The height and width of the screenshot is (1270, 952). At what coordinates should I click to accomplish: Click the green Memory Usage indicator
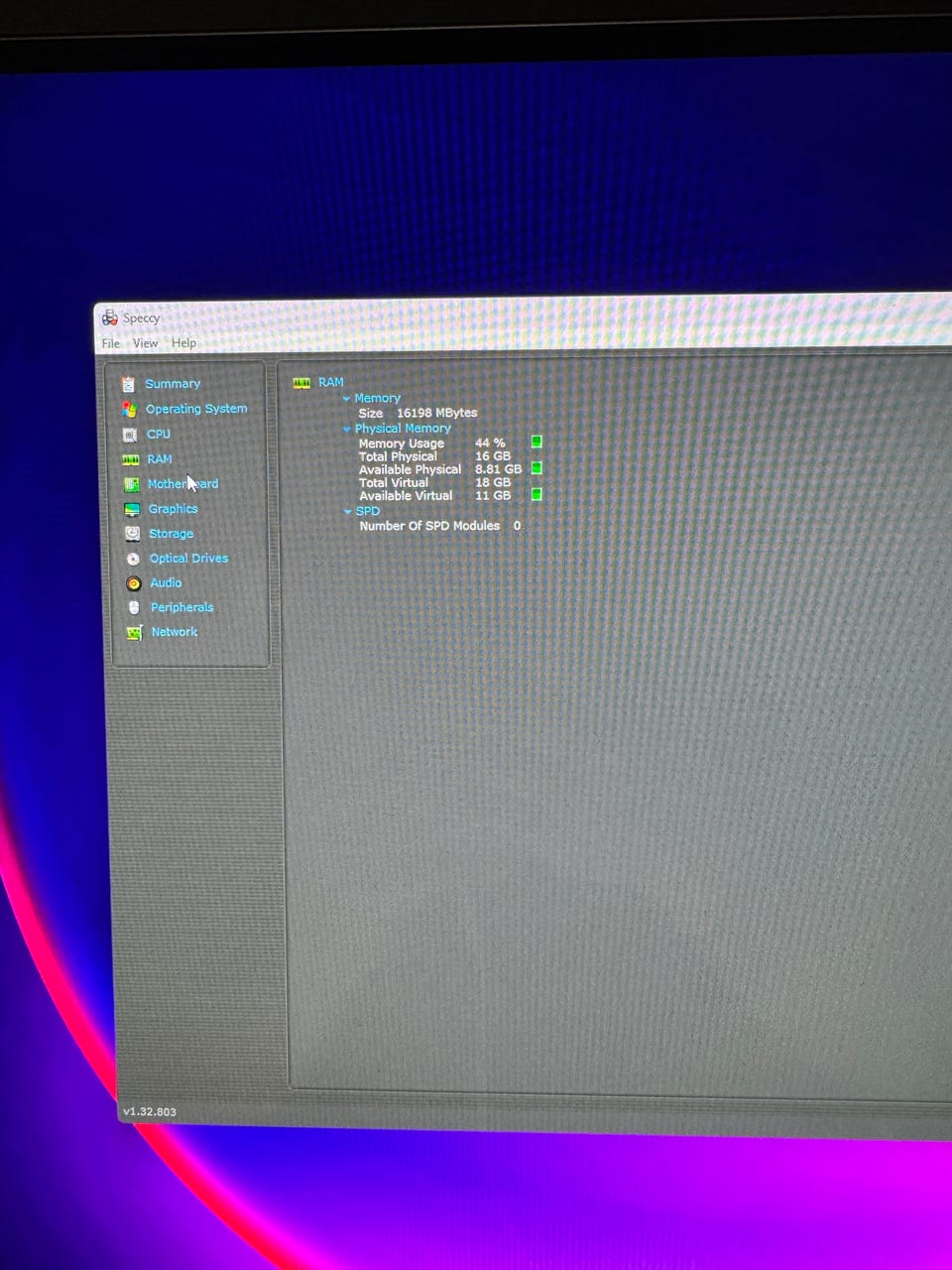[x=536, y=442]
